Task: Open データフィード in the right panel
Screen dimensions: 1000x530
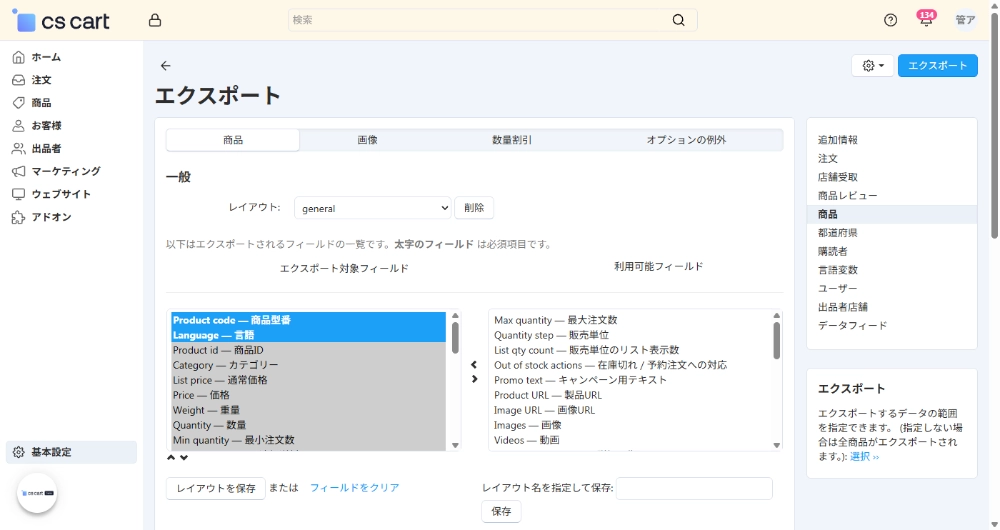Action: [x=853, y=325]
